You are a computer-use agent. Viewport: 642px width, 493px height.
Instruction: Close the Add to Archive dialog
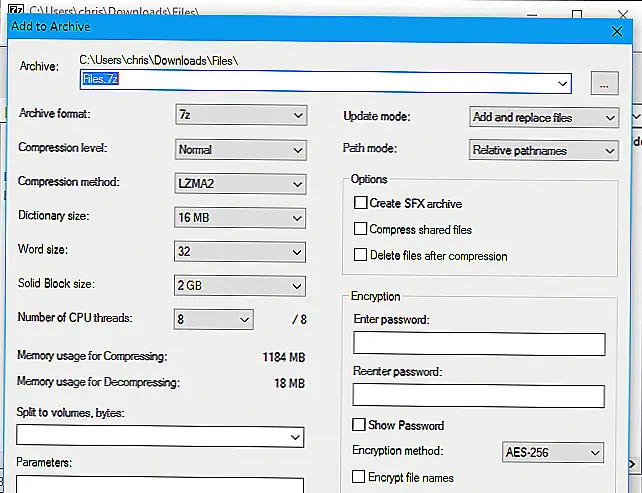pyautogui.click(x=616, y=30)
